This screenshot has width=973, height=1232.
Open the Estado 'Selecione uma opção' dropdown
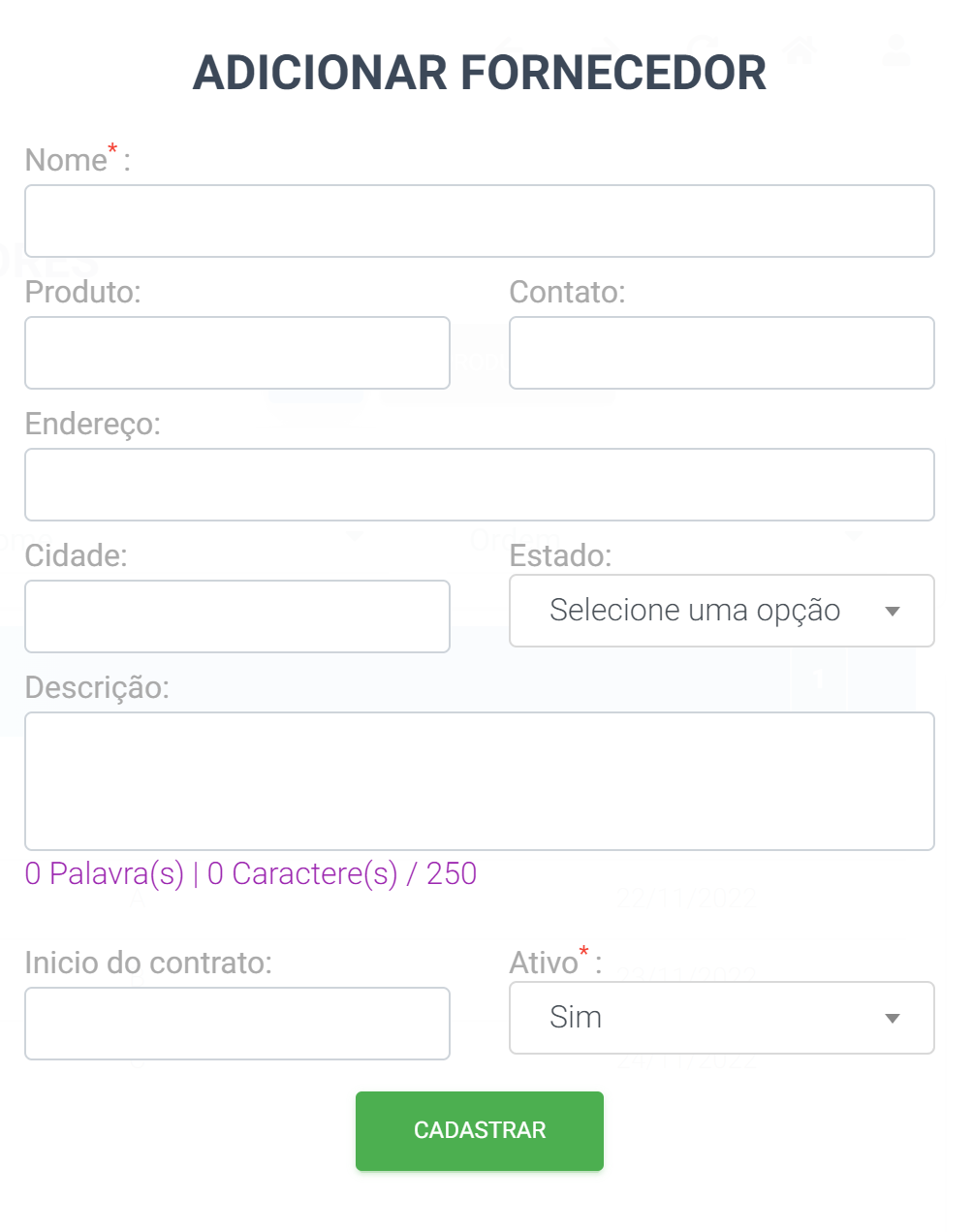[722, 611]
